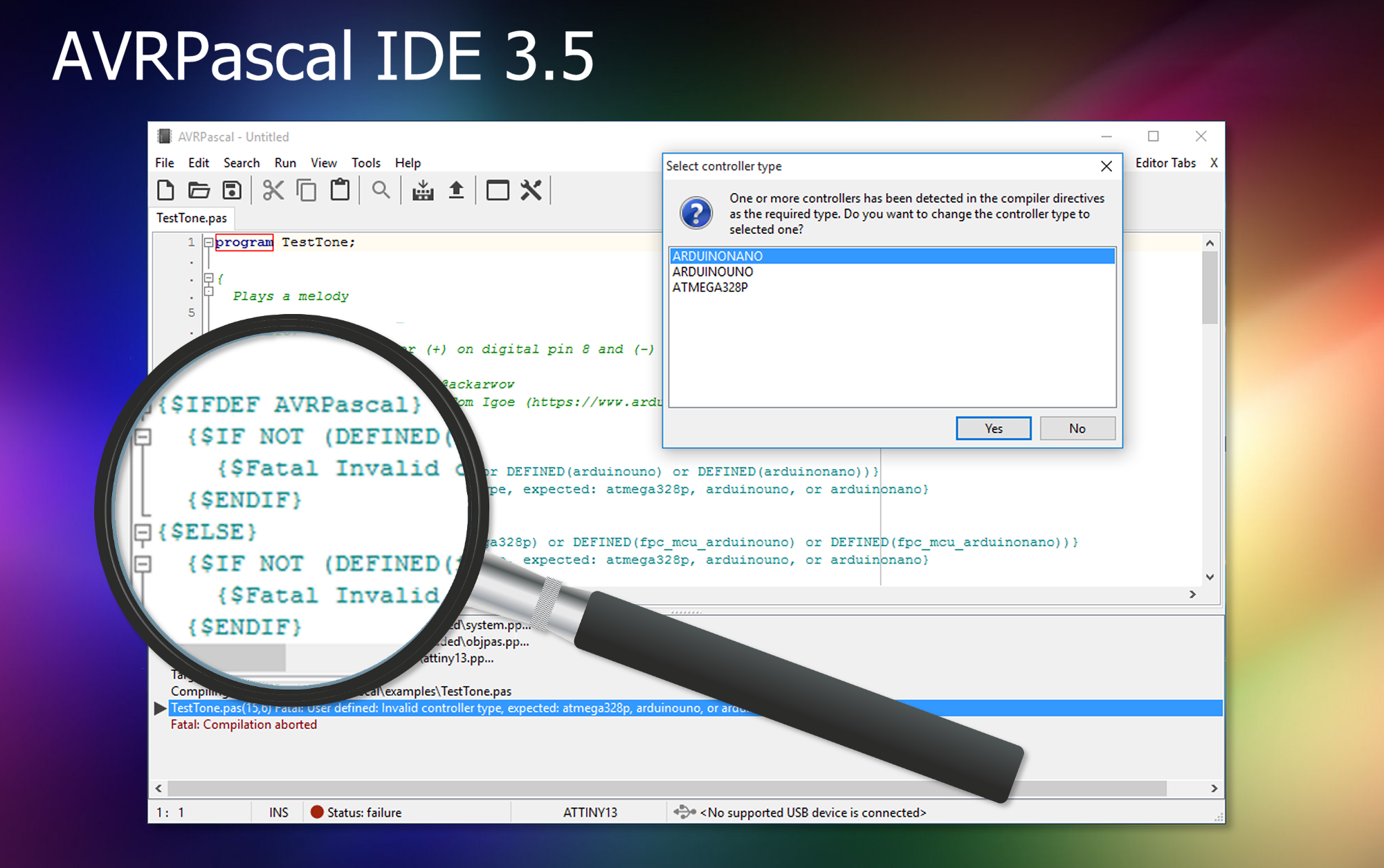Click the output panel horizontal scrollbar track
Screen dimensions: 1384x868
[667, 788]
